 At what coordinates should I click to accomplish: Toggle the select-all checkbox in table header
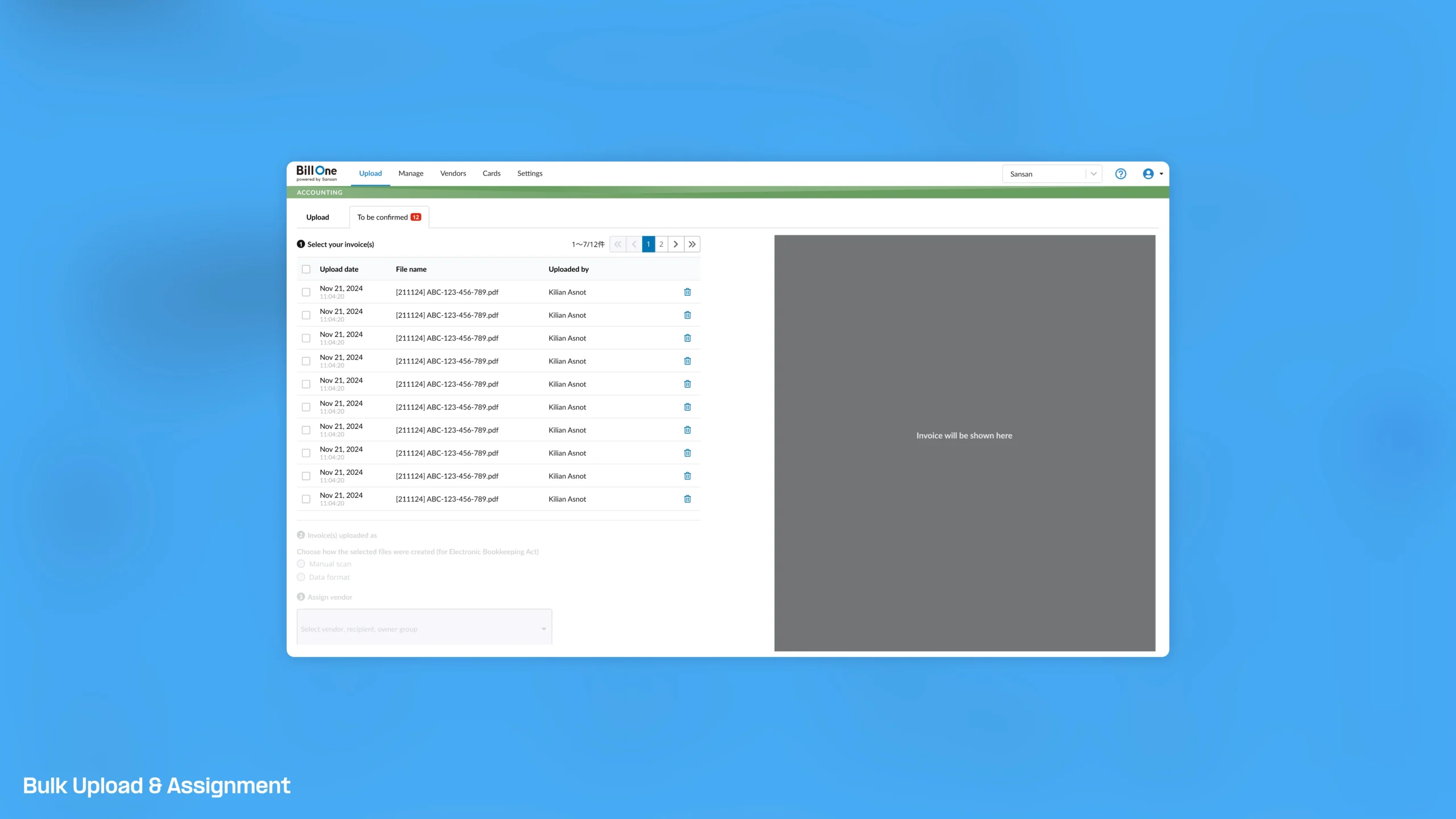point(306,269)
